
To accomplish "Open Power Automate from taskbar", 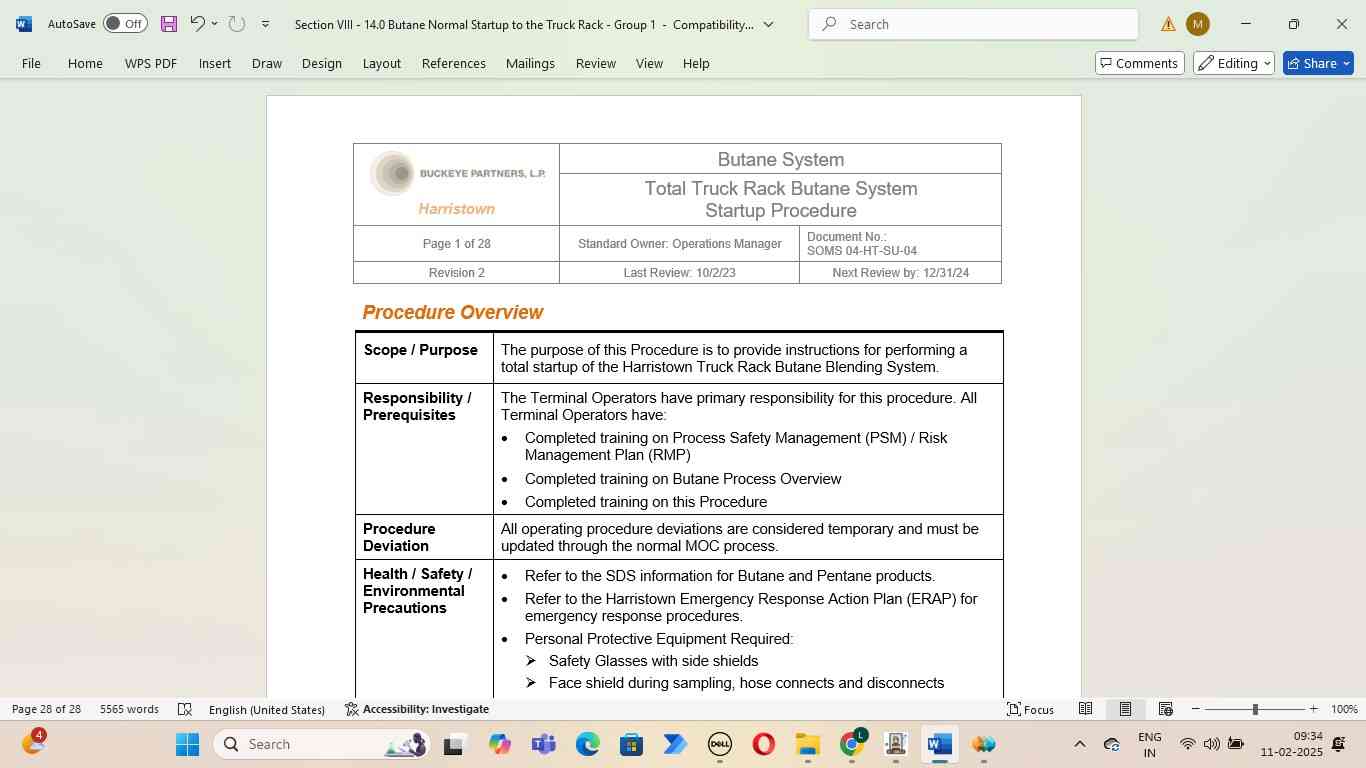I will coord(675,744).
